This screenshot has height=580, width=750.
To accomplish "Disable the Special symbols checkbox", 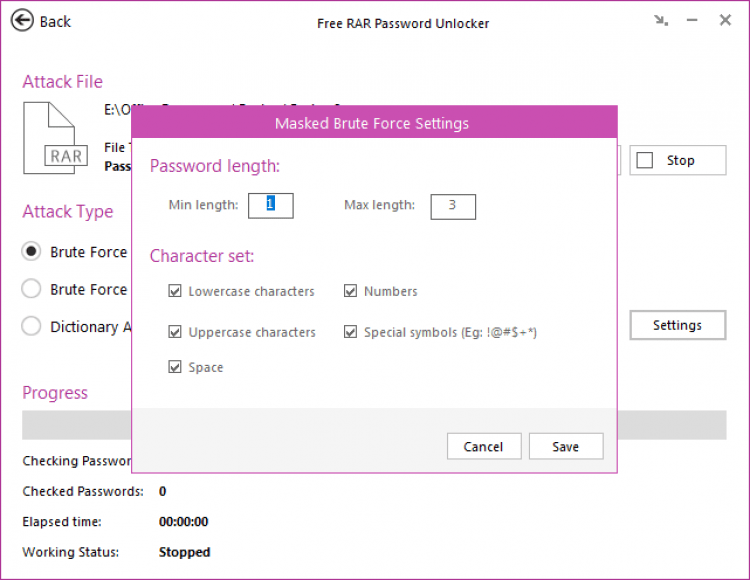I will [x=351, y=332].
